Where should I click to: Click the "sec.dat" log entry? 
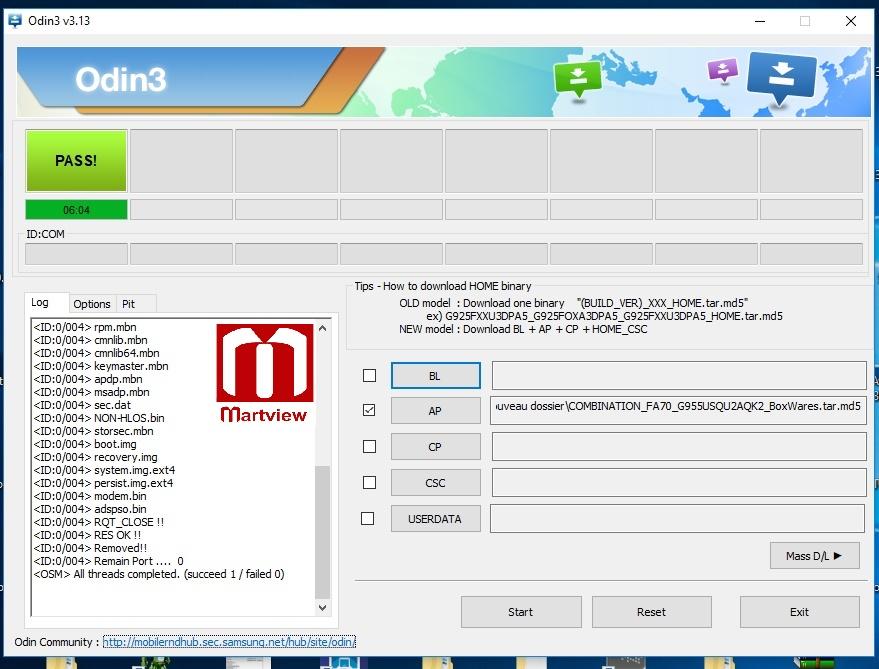click(82, 404)
